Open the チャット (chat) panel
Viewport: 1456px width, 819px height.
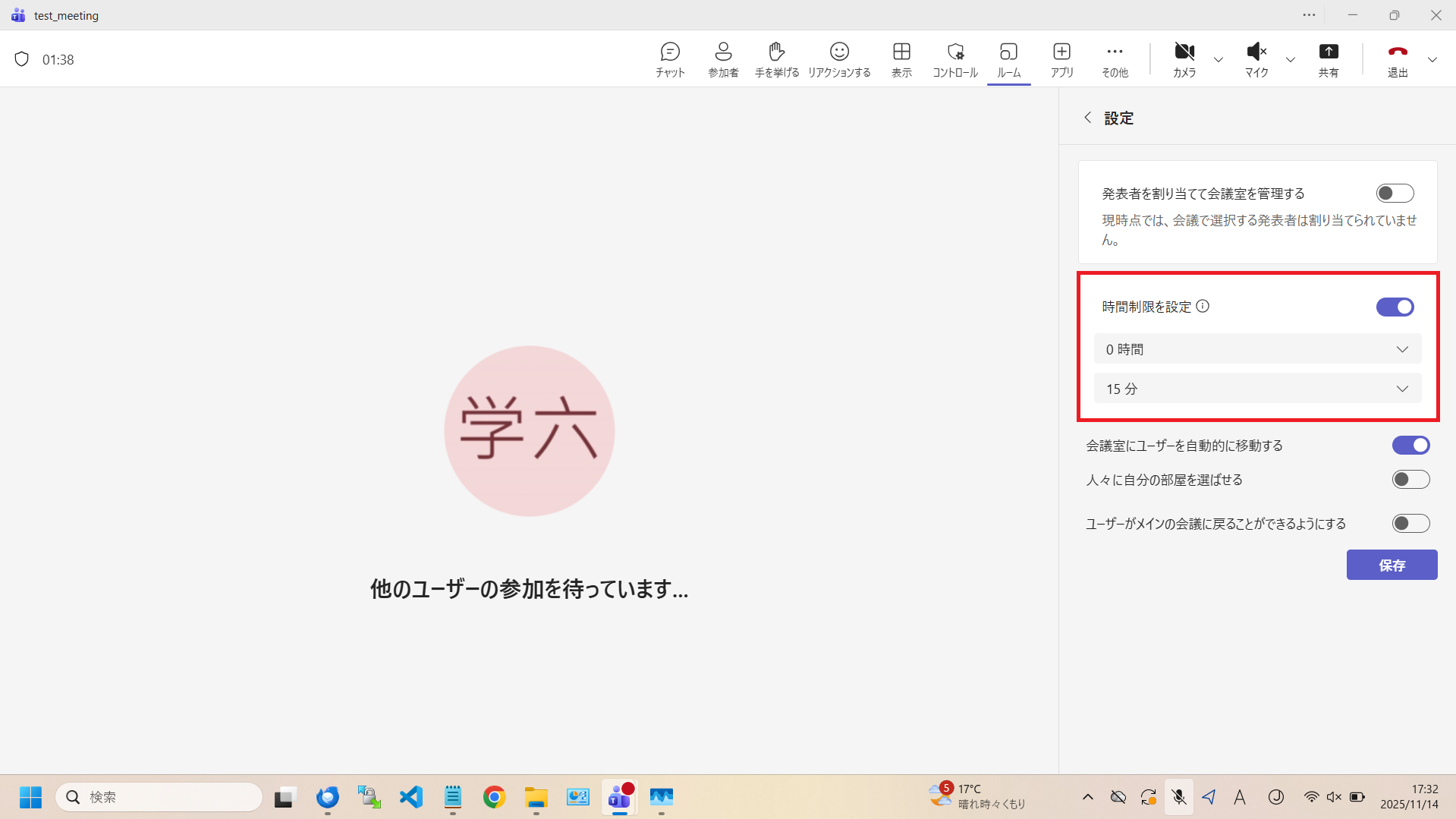pyautogui.click(x=670, y=59)
